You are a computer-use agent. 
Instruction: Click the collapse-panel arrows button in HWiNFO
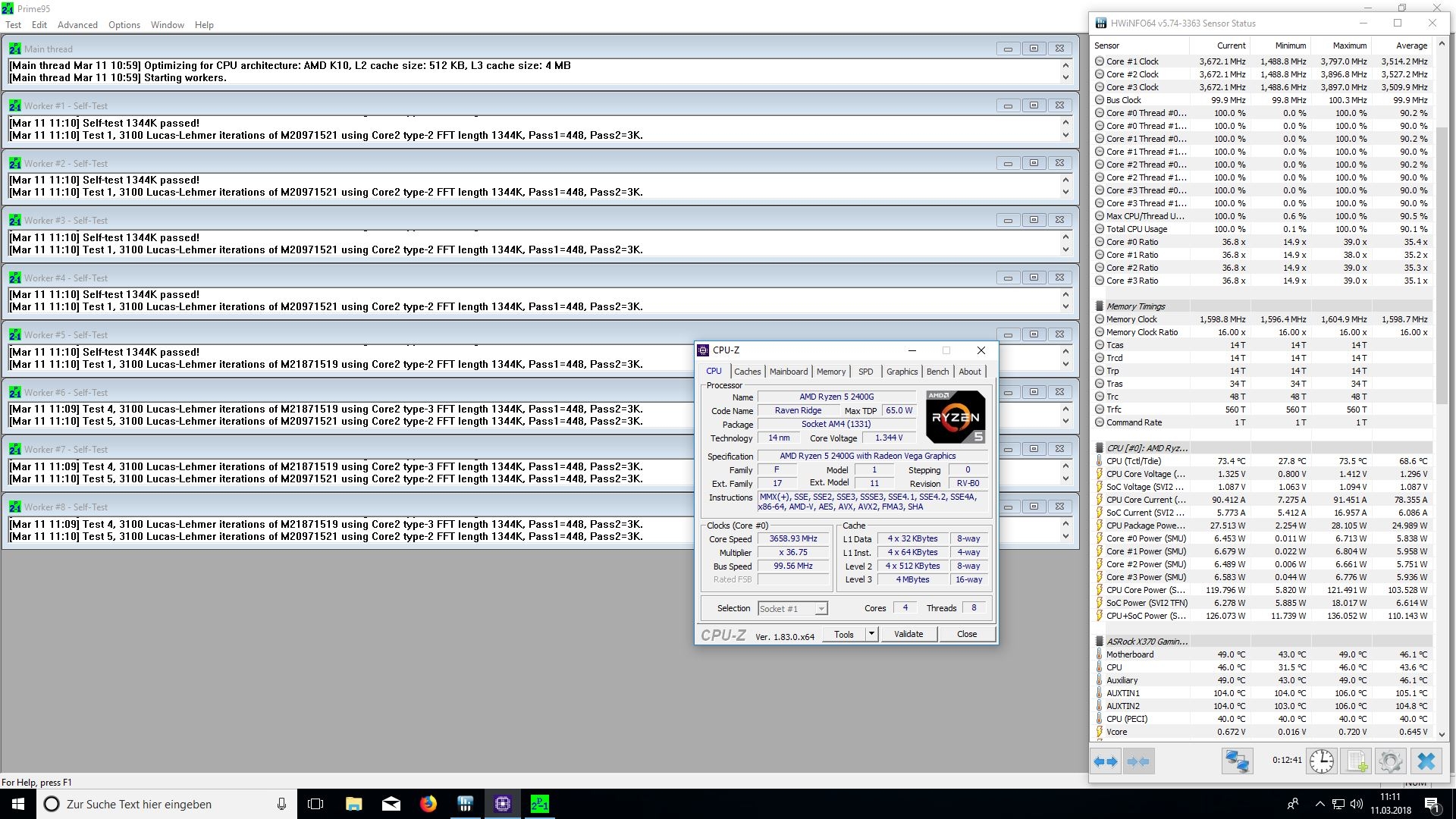1139,761
